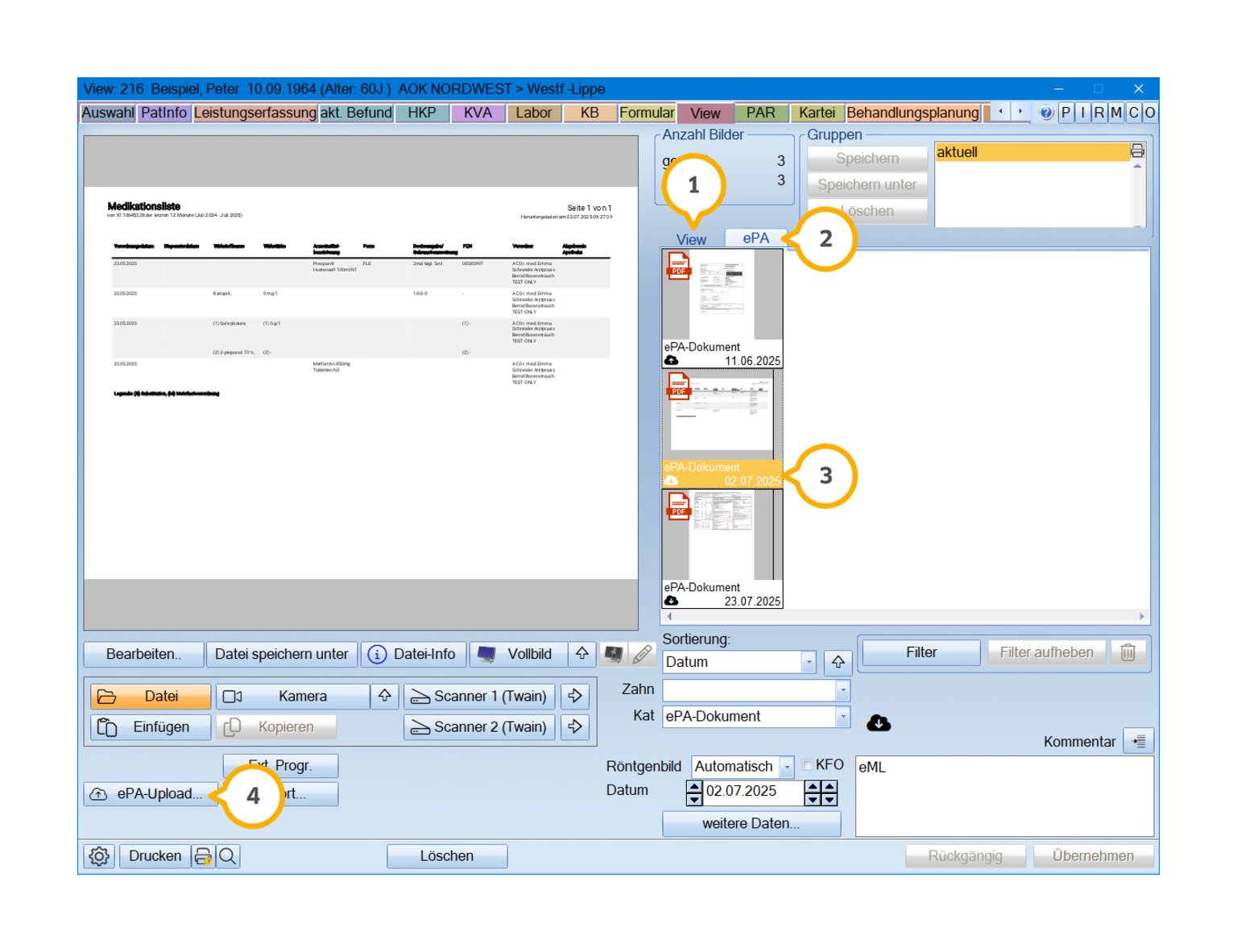Click Datei speichern unter button
The height and width of the screenshot is (952, 1237).
tap(281, 654)
